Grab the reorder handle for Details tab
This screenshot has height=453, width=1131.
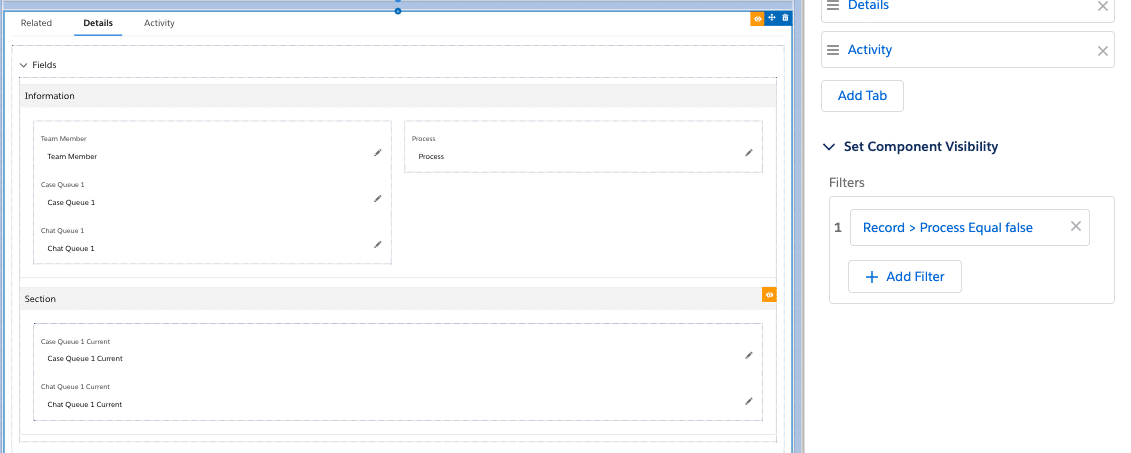click(832, 5)
